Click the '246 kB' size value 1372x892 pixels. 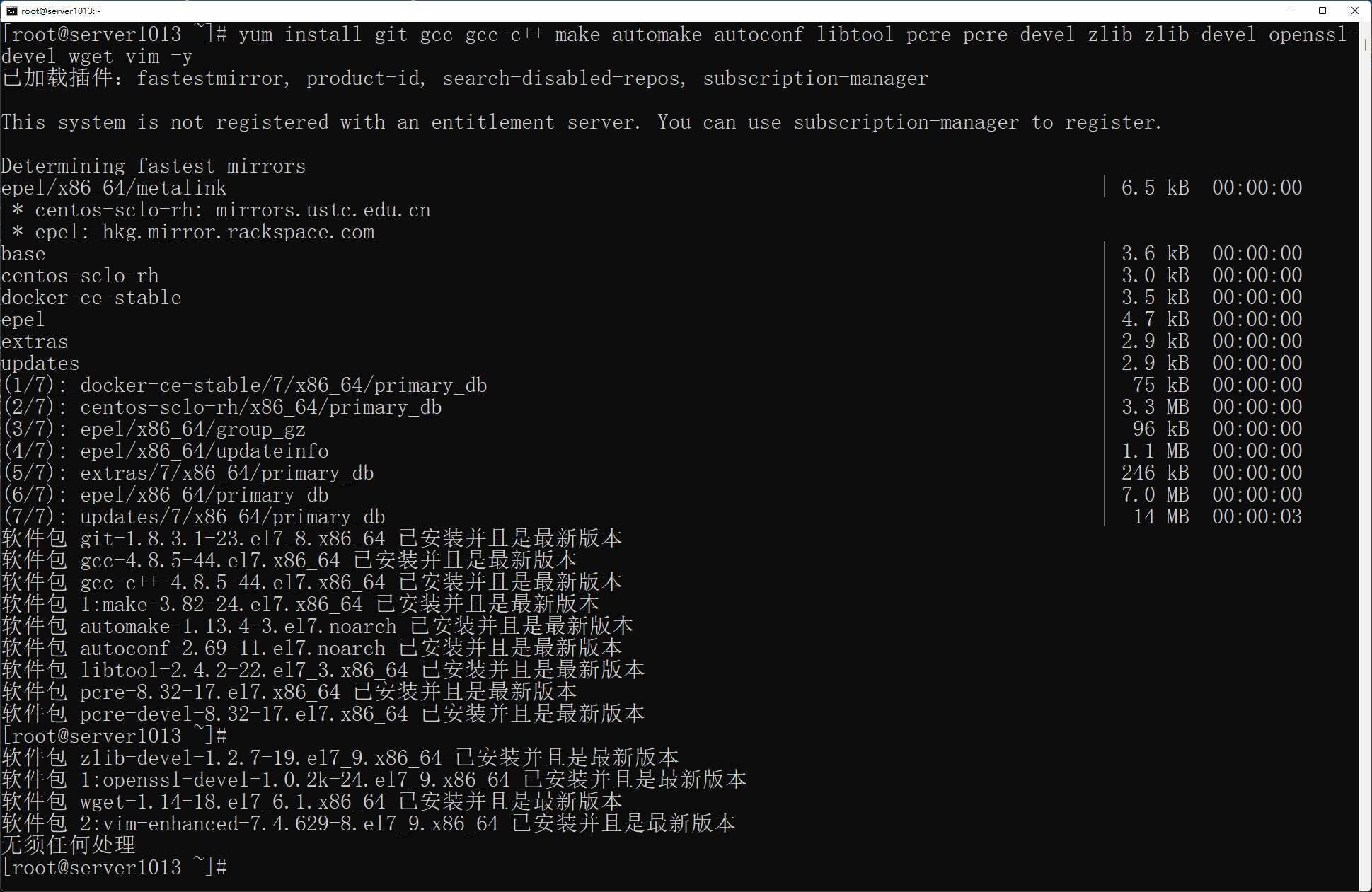(1155, 473)
